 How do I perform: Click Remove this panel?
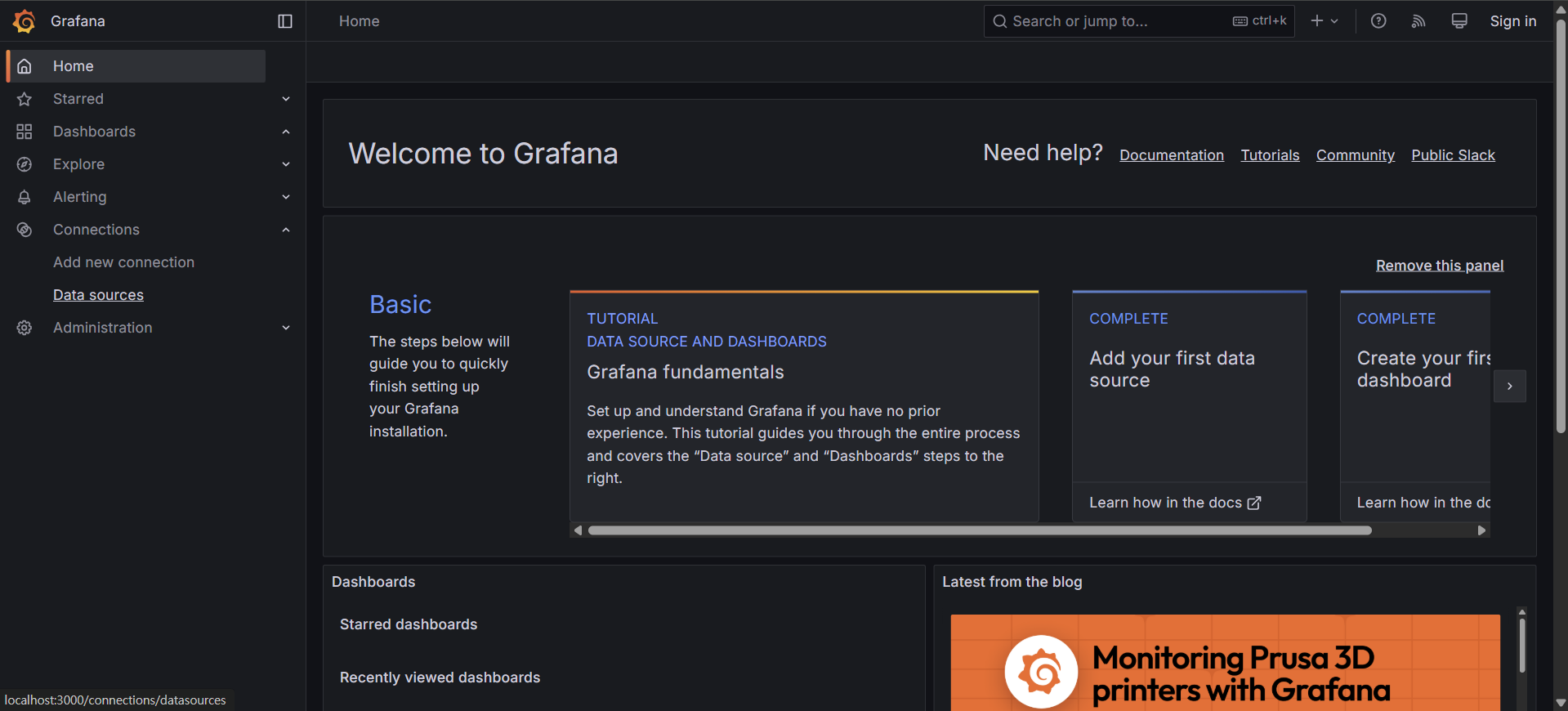tap(1439, 266)
